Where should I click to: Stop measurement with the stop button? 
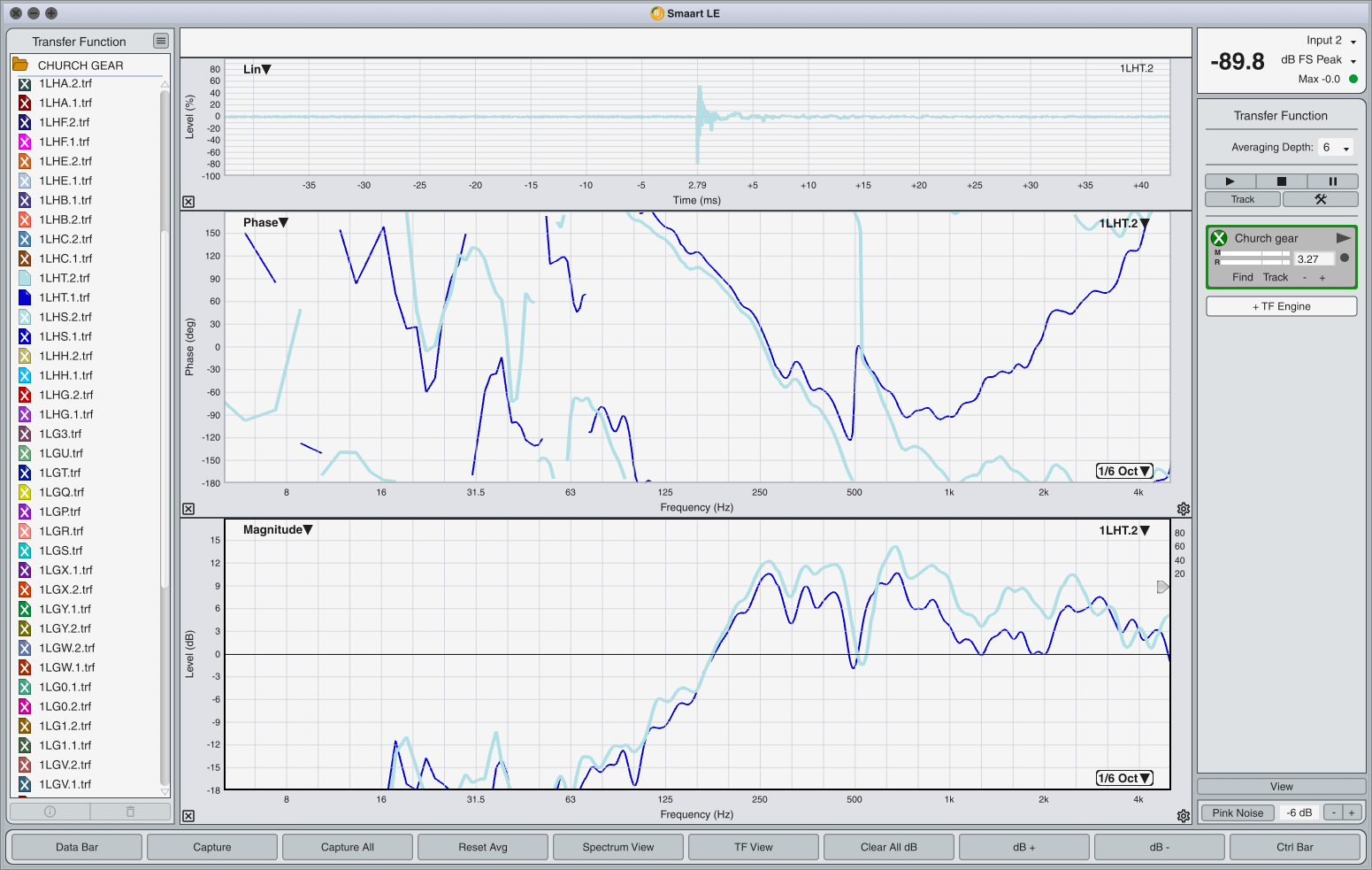tap(1282, 181)
